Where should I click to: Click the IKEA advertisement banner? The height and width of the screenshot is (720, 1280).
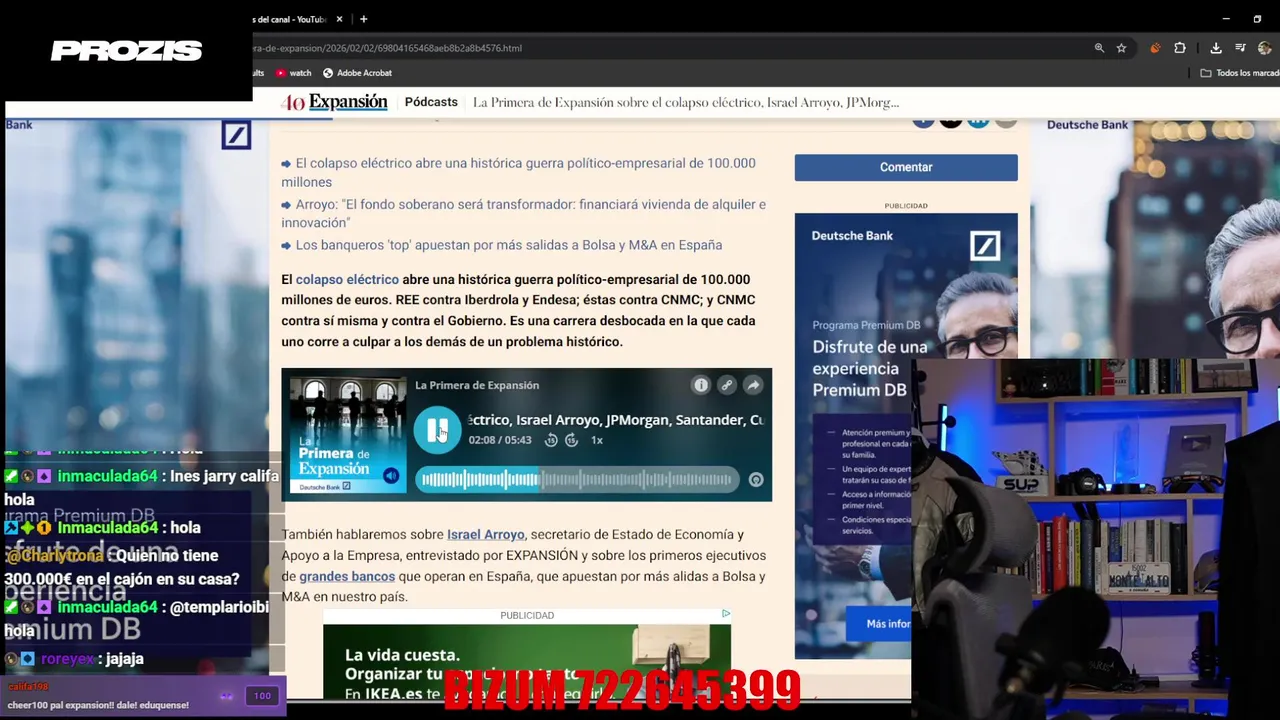527,661
